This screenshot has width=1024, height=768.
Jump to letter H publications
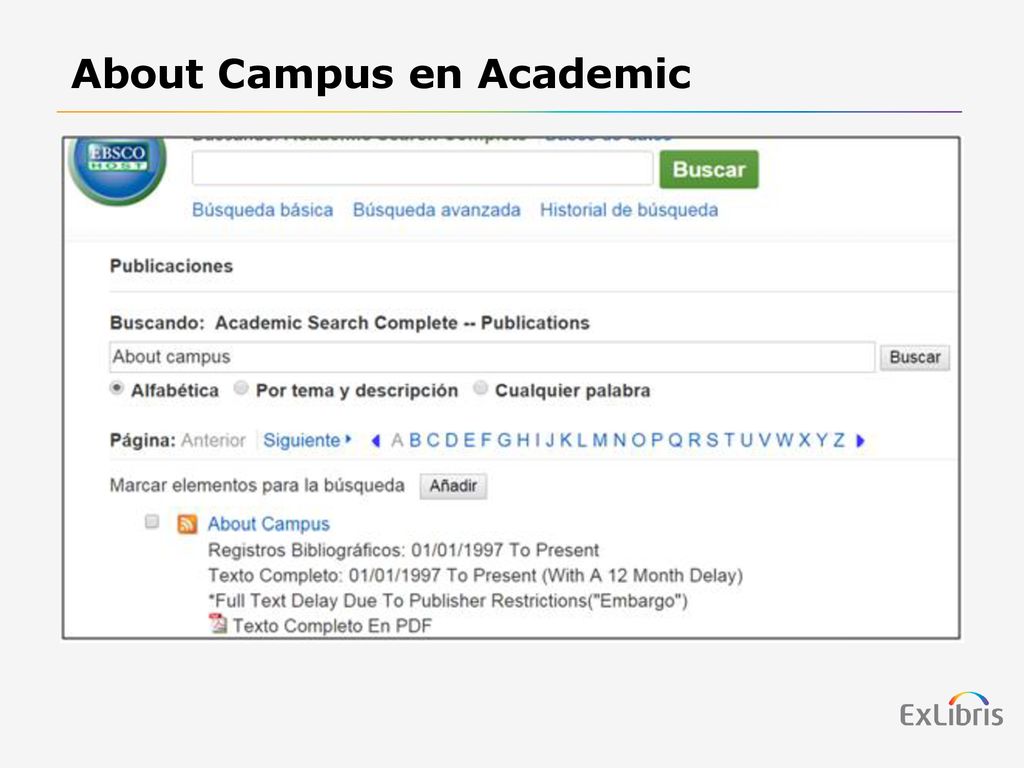pos(523,441)
